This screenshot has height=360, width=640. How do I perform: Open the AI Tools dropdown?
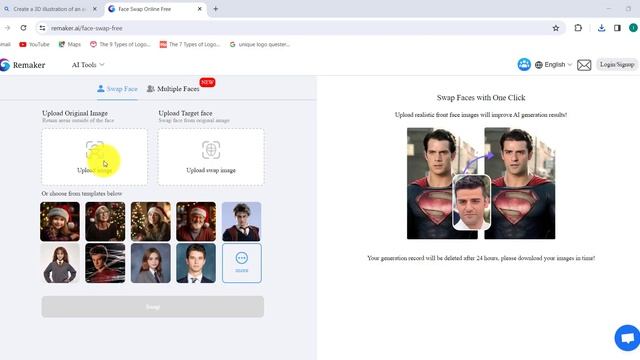coord(88,65)
